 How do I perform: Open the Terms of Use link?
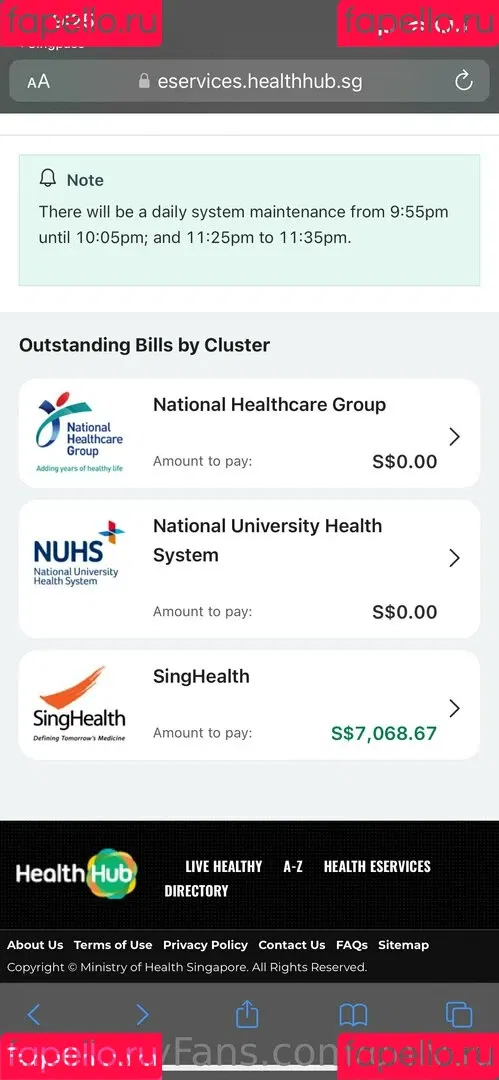(x=113, y=945)
